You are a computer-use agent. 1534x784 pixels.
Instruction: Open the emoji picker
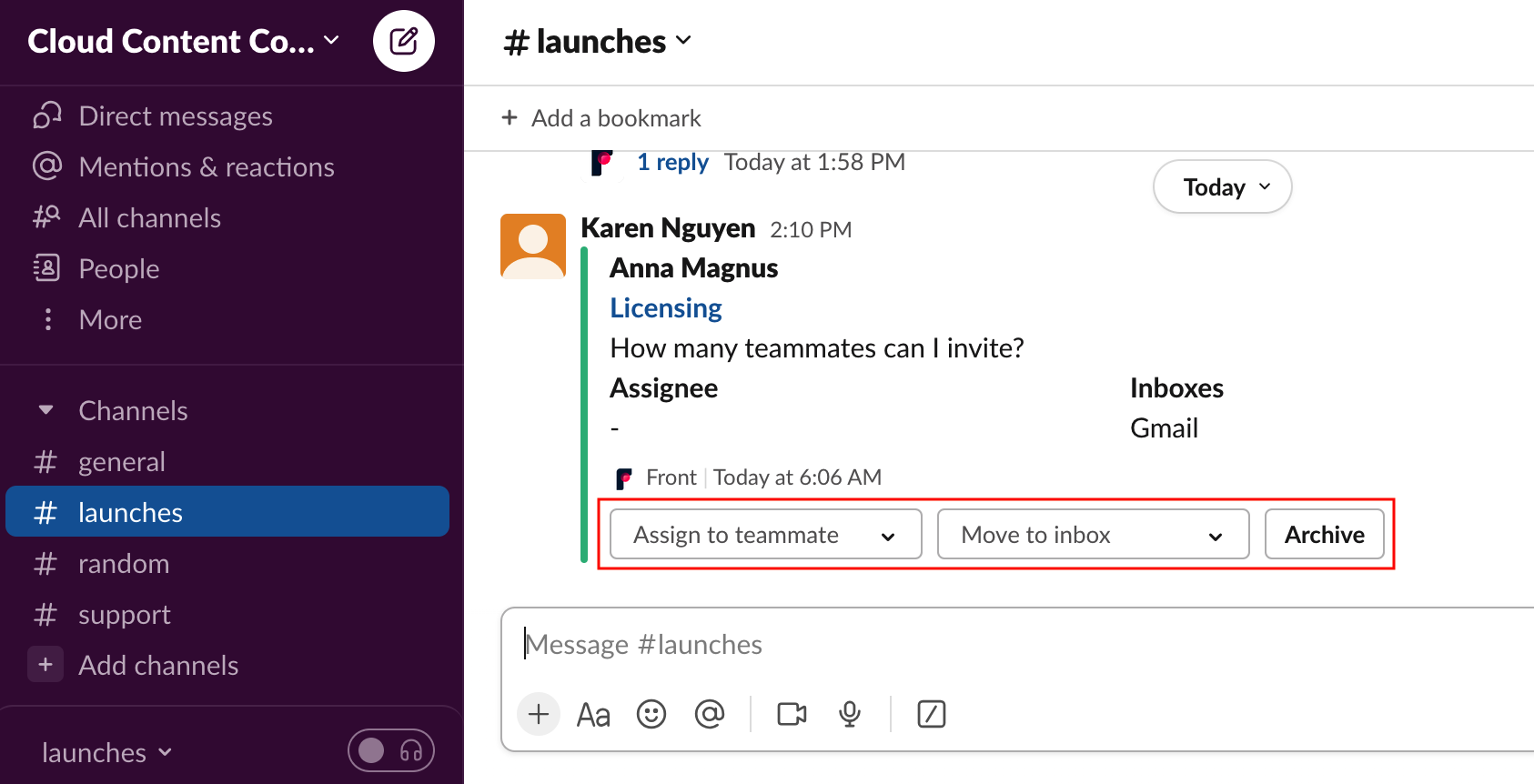(651, 715)
